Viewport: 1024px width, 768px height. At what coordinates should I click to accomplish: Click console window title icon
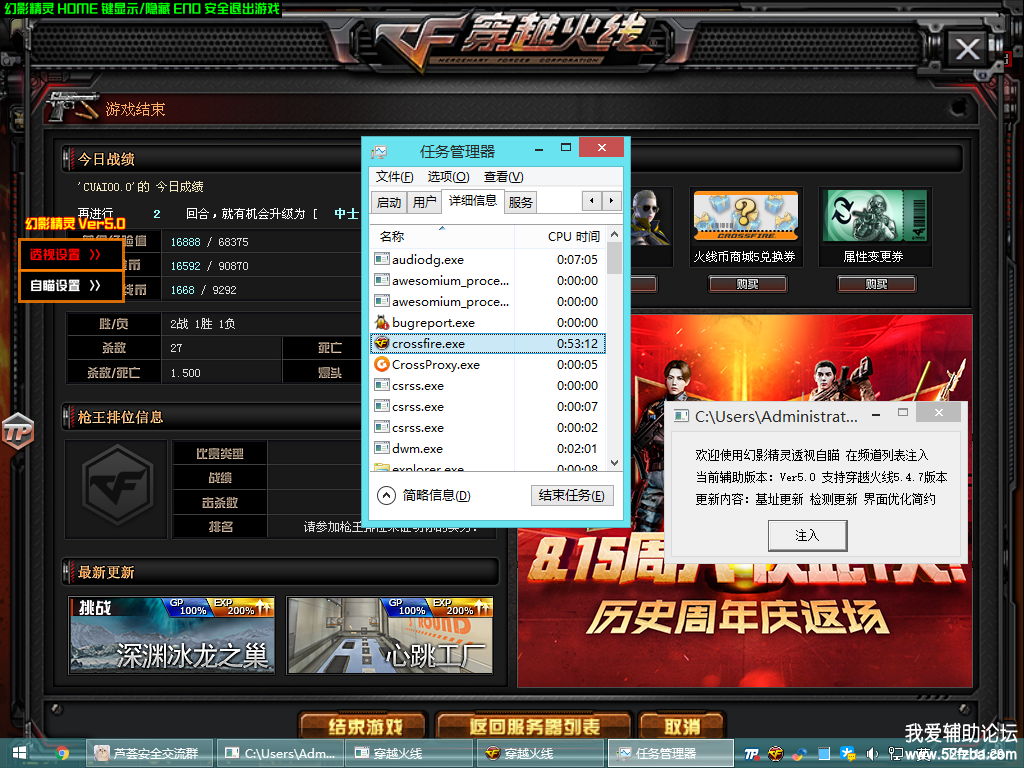point(681,415)
